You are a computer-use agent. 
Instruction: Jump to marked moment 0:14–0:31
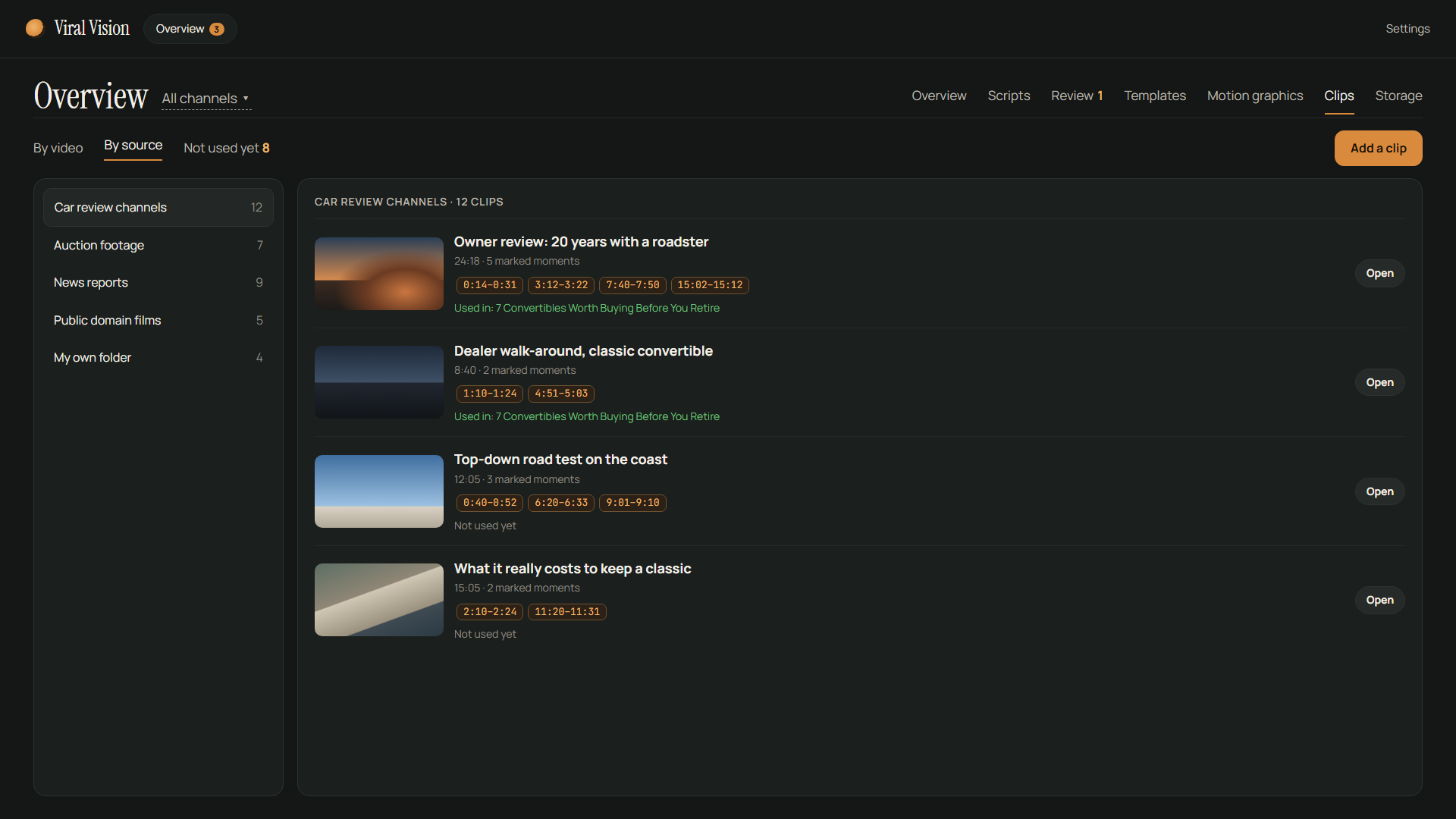click(x=489, y=285)
